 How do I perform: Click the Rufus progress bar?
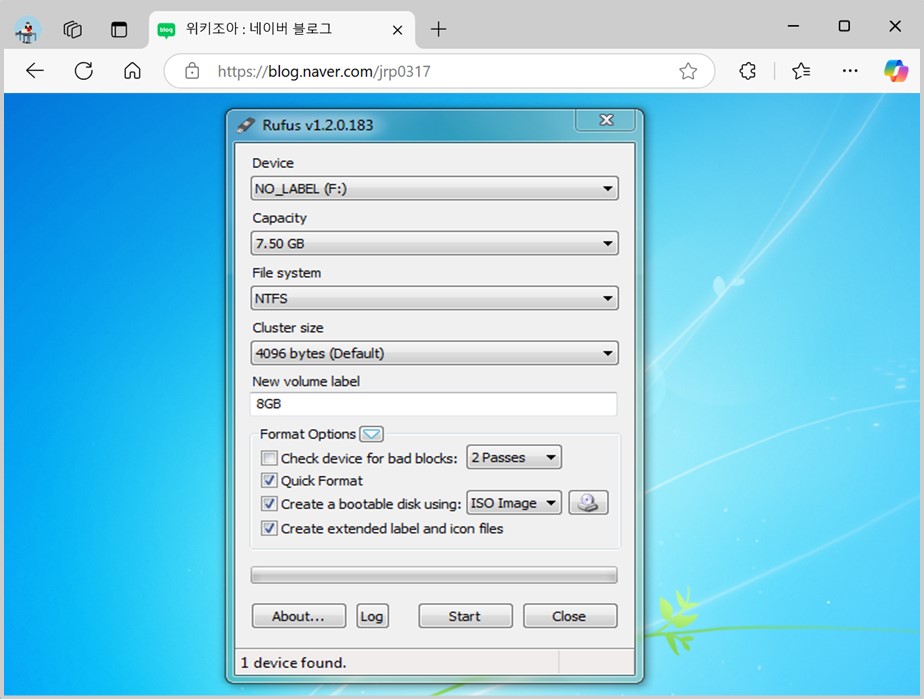tap(434, 575)
